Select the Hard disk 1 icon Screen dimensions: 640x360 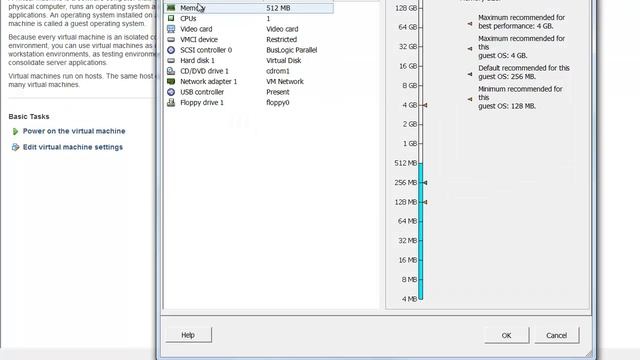point(171,60)
